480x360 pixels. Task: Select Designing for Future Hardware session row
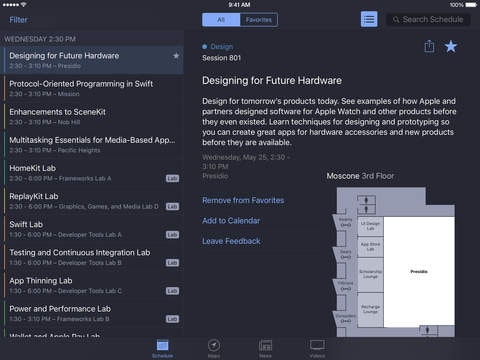coord(92,60)
